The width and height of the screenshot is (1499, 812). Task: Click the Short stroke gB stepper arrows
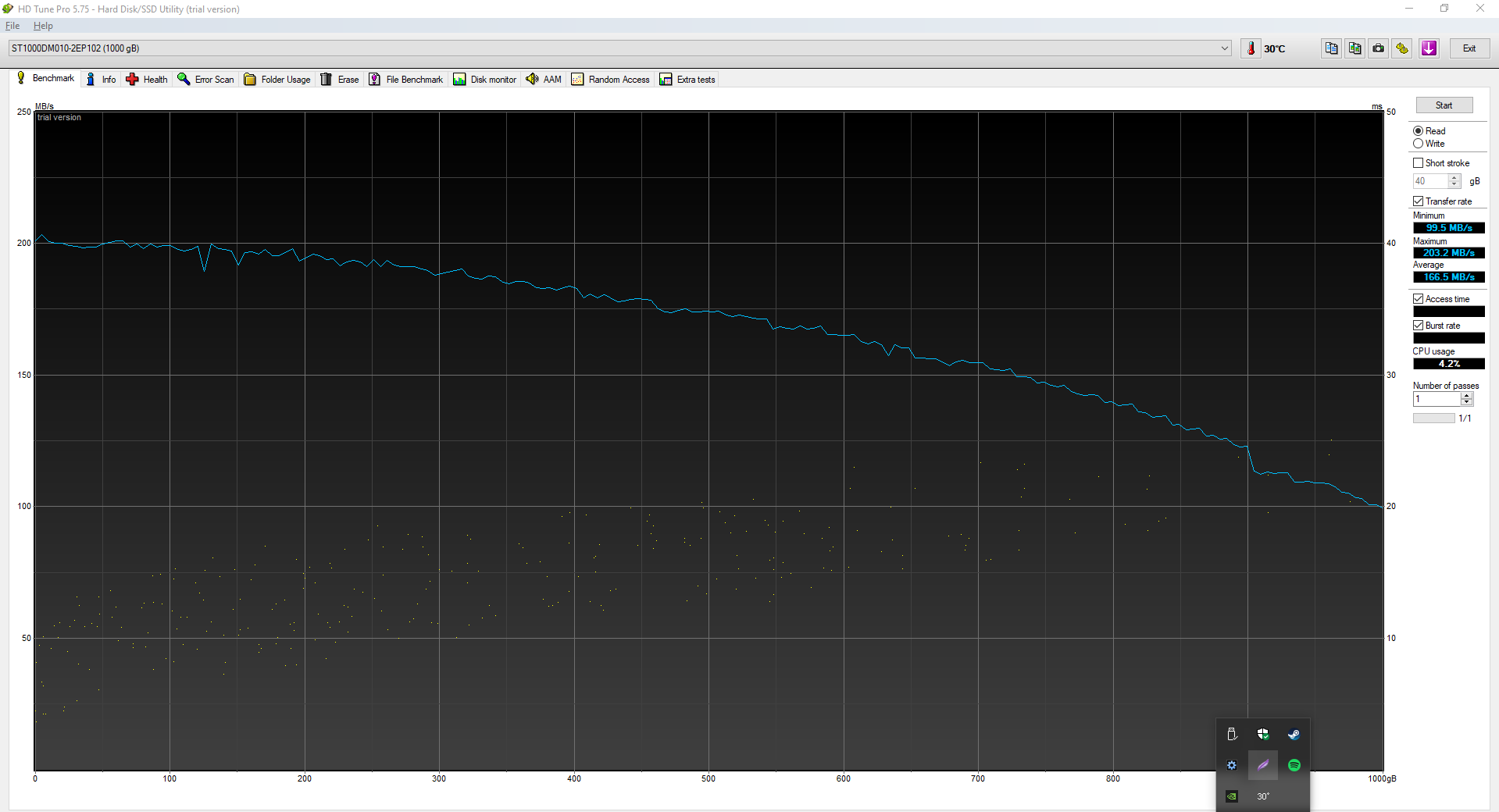[1454, 181]
